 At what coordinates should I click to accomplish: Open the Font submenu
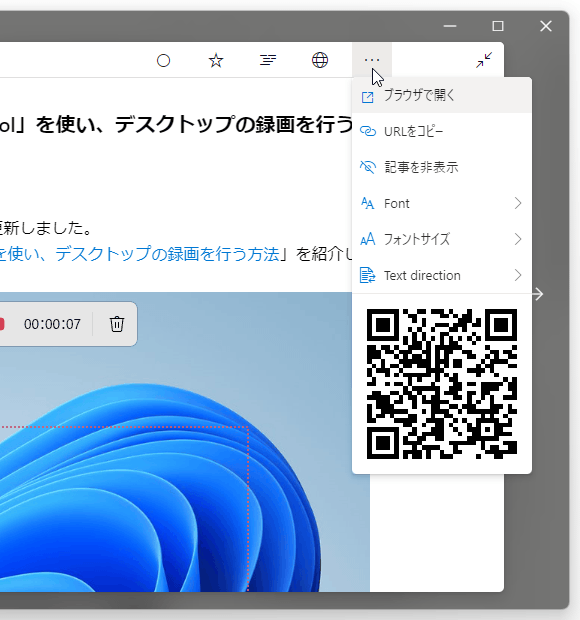tap(442, 203)
